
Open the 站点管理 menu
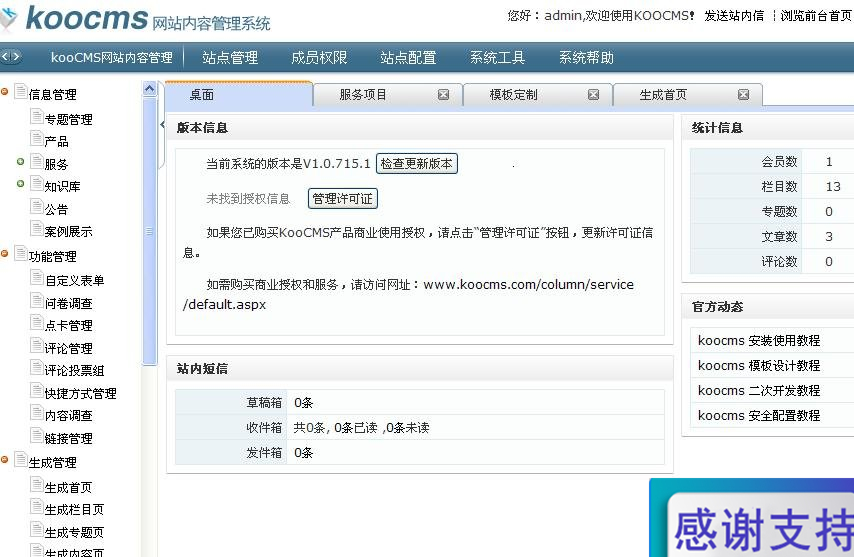230,57
